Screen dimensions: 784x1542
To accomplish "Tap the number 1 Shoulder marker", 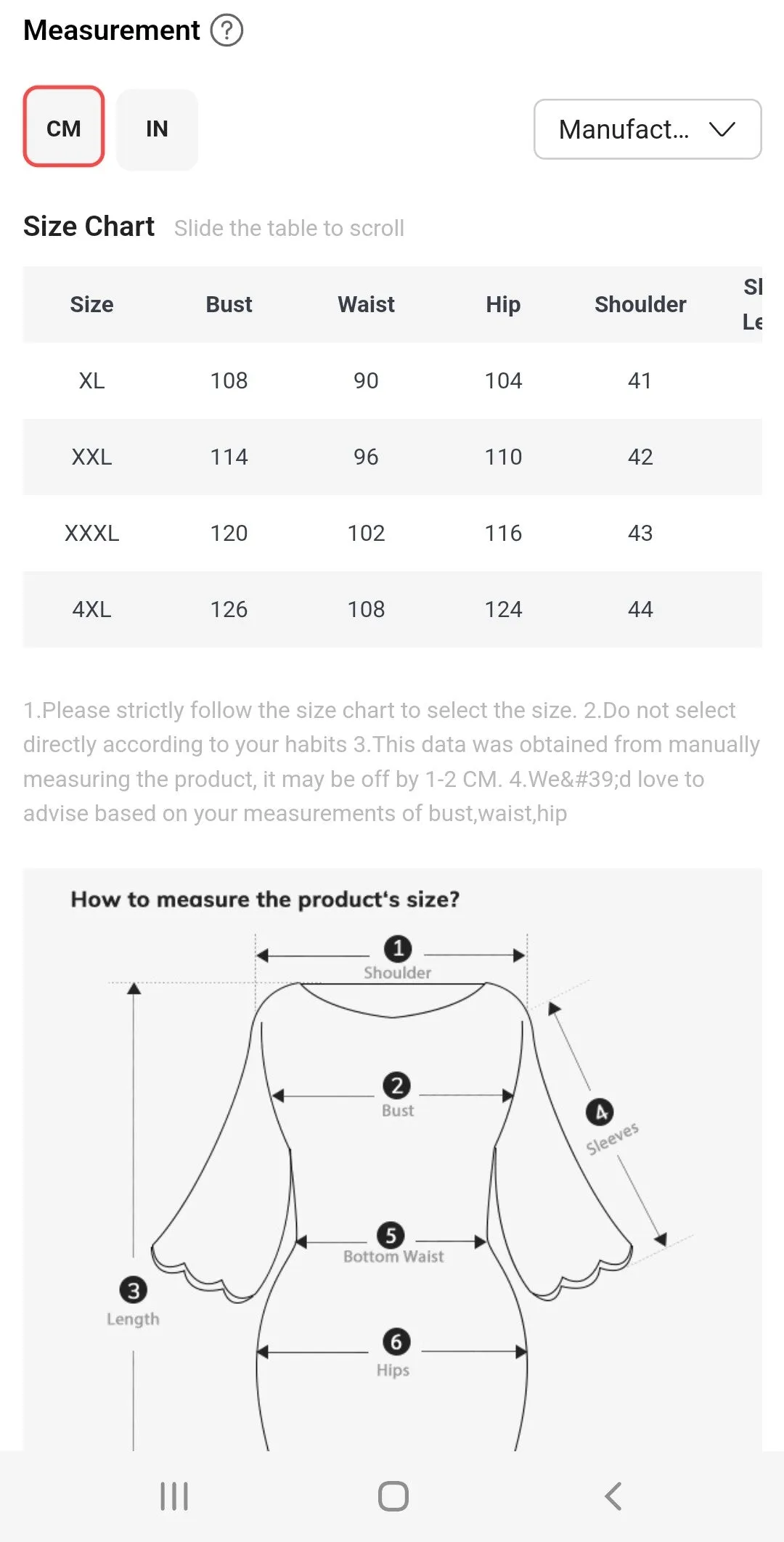I will 398,948.
